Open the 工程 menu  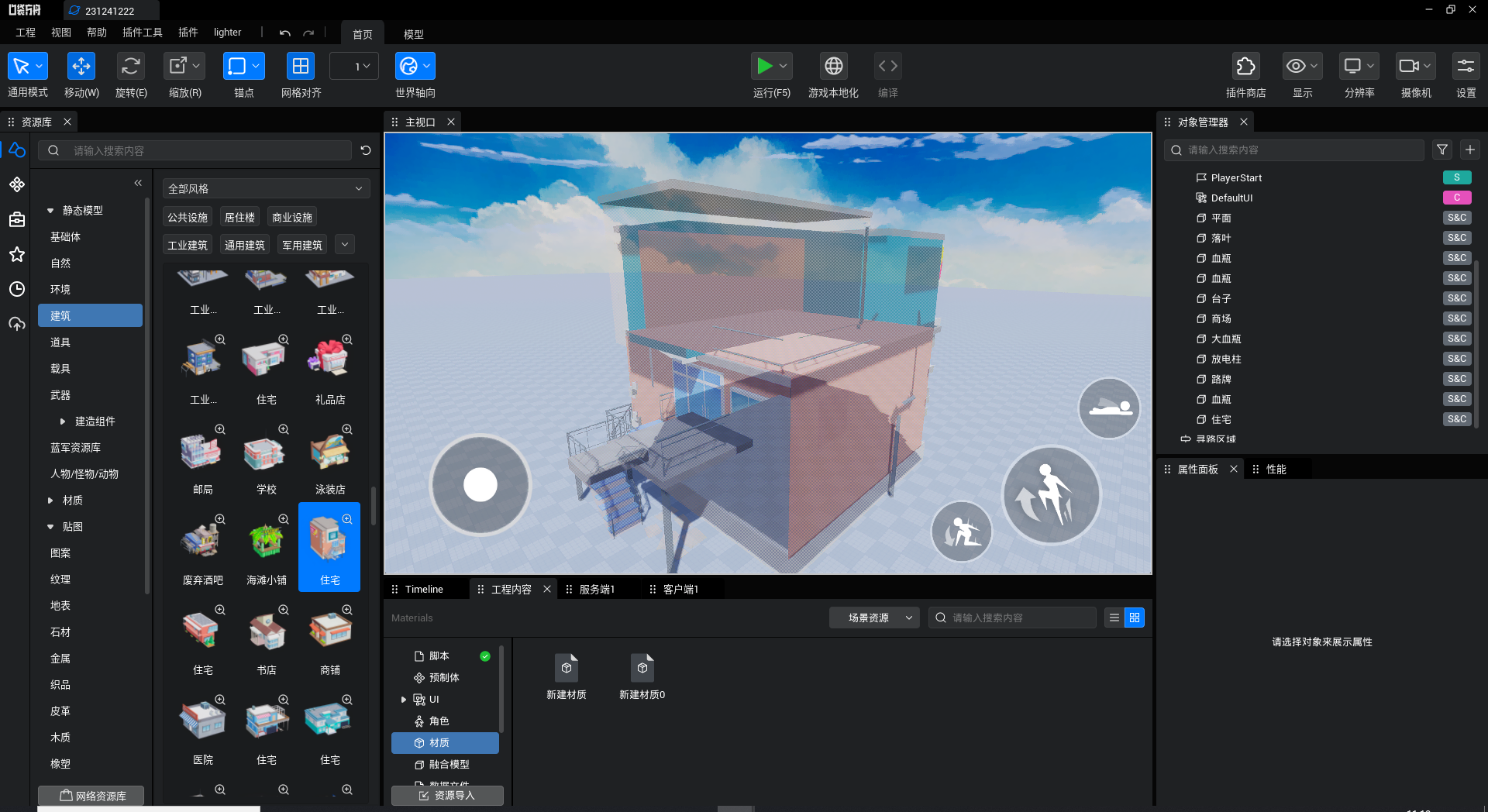(x=26, y=33)
